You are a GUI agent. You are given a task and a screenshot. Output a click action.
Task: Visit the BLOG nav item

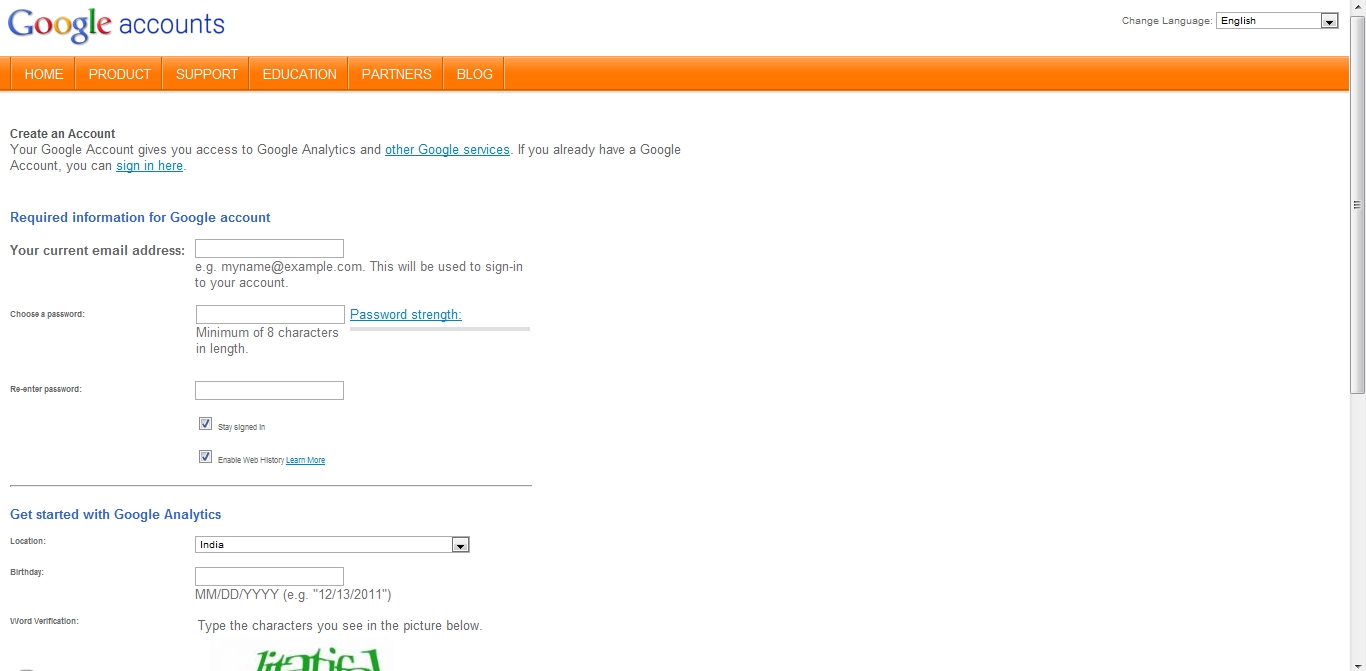pyautogui.click(x=475, y=74)
